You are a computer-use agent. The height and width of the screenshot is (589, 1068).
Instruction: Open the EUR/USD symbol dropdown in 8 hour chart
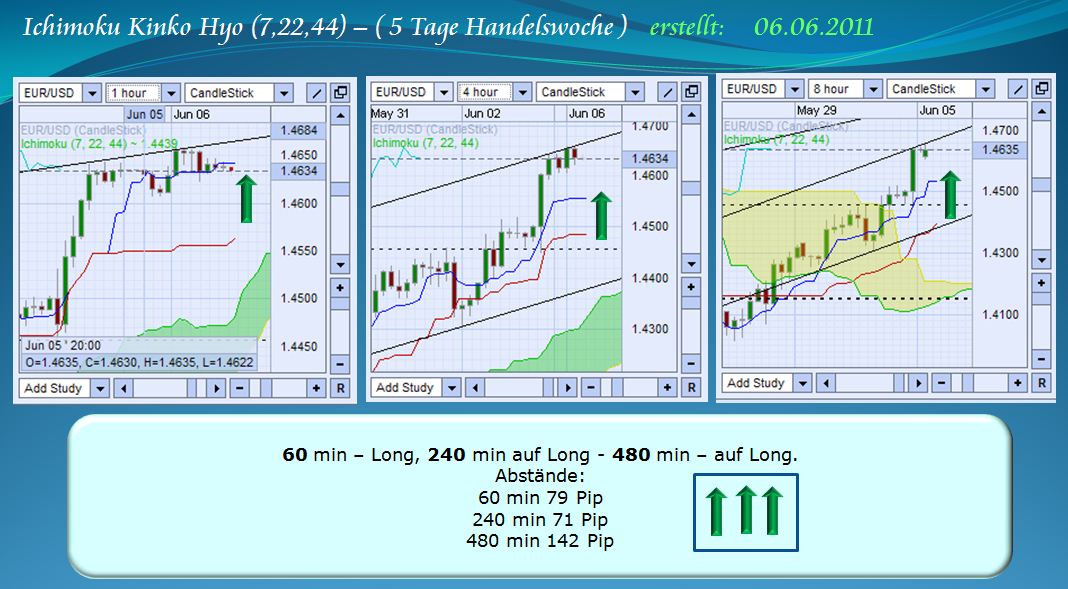[x=794, y=89]
